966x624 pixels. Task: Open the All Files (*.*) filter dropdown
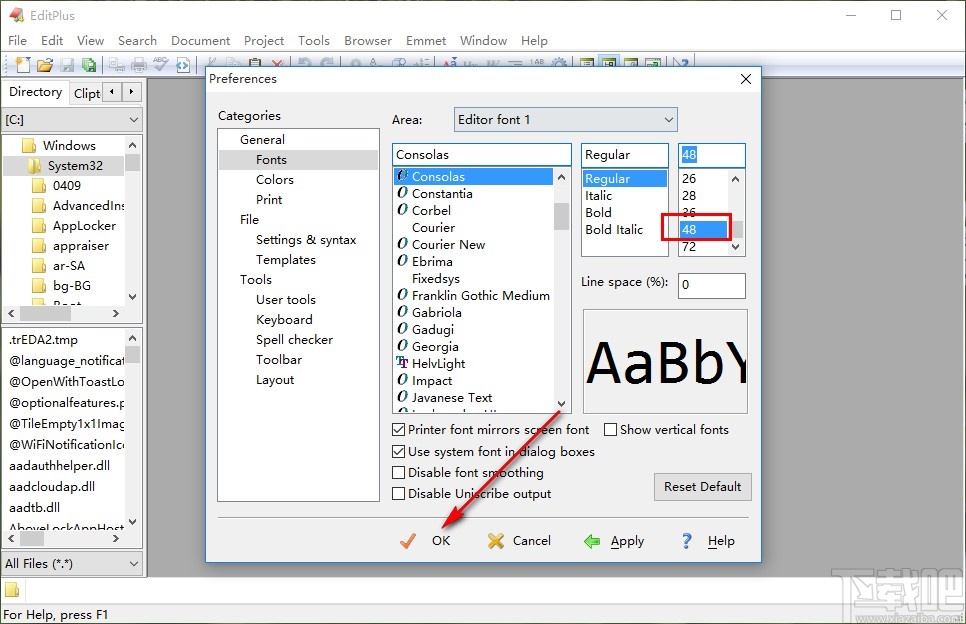pos(72,564)
